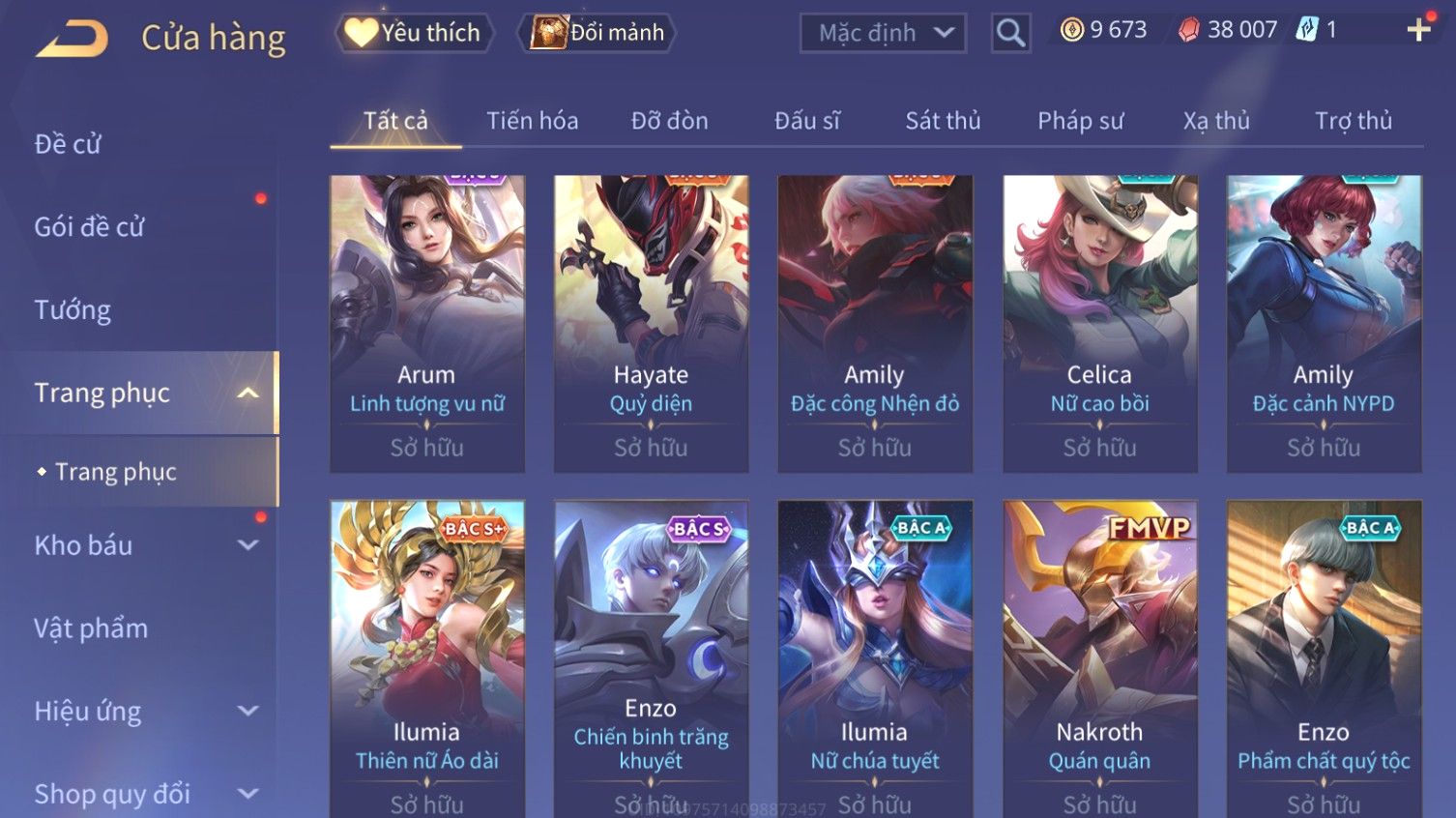Open the Tướng sidebar category
The width and height of the screenshot is (1456, 818).
click(x=73, y=310)
